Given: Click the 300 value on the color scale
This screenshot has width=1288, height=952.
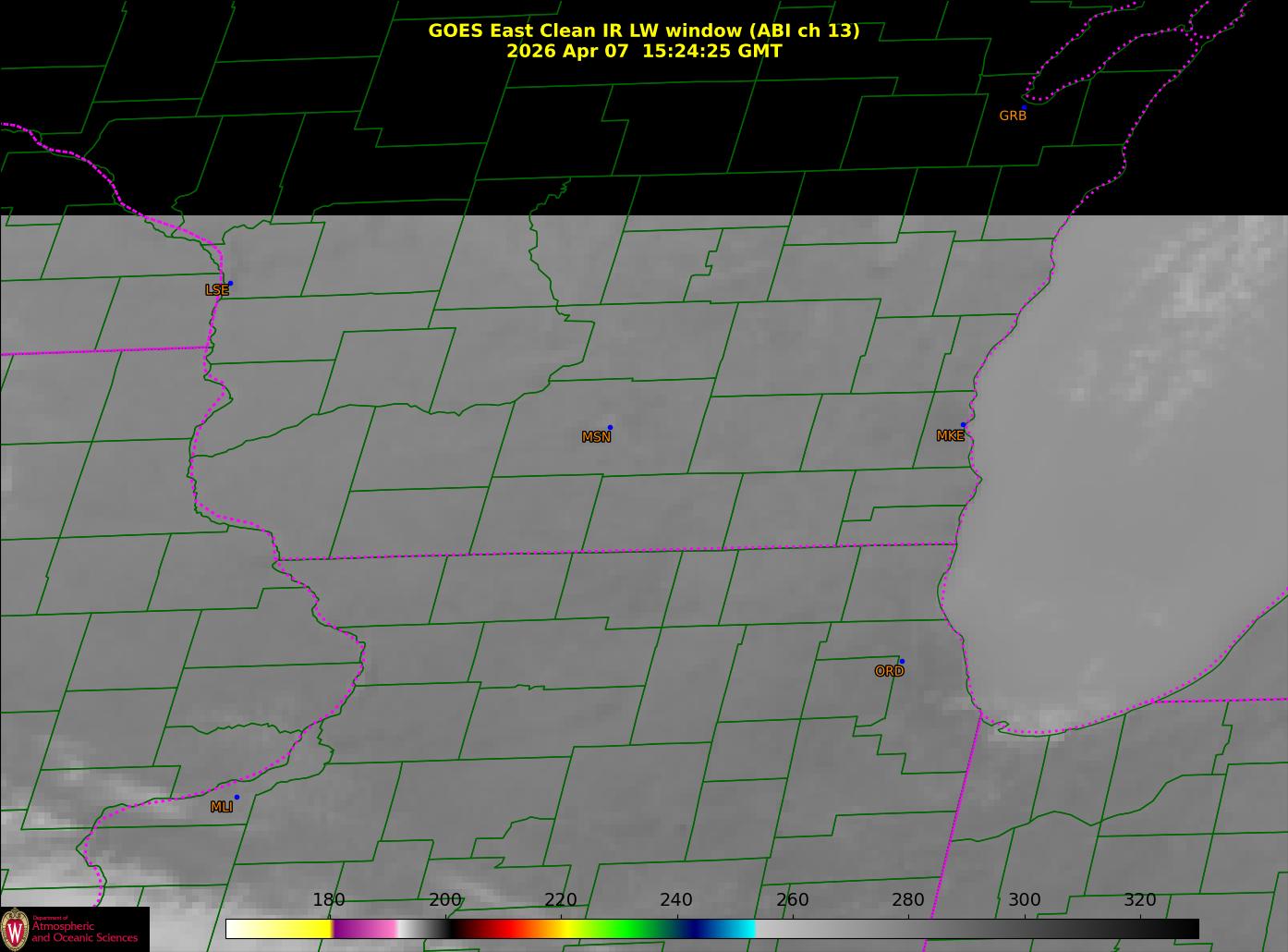Looking at the screenshot, I should click(x=1025, y=900).
